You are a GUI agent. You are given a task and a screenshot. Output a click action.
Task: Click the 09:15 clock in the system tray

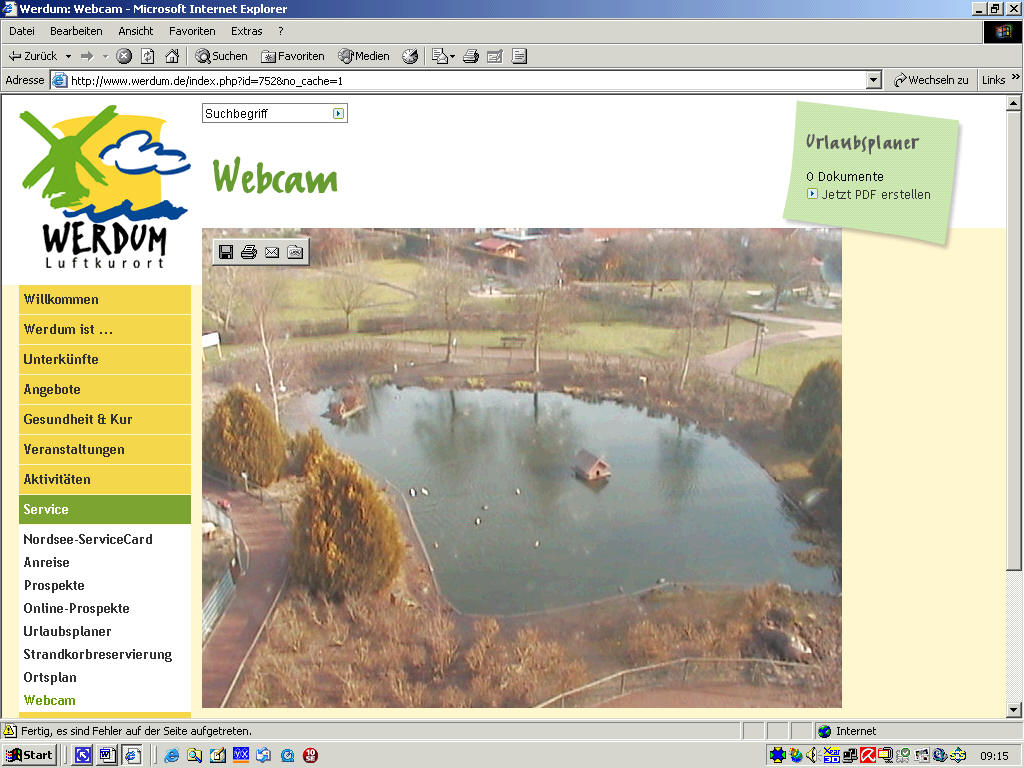(x=994, y=756)
